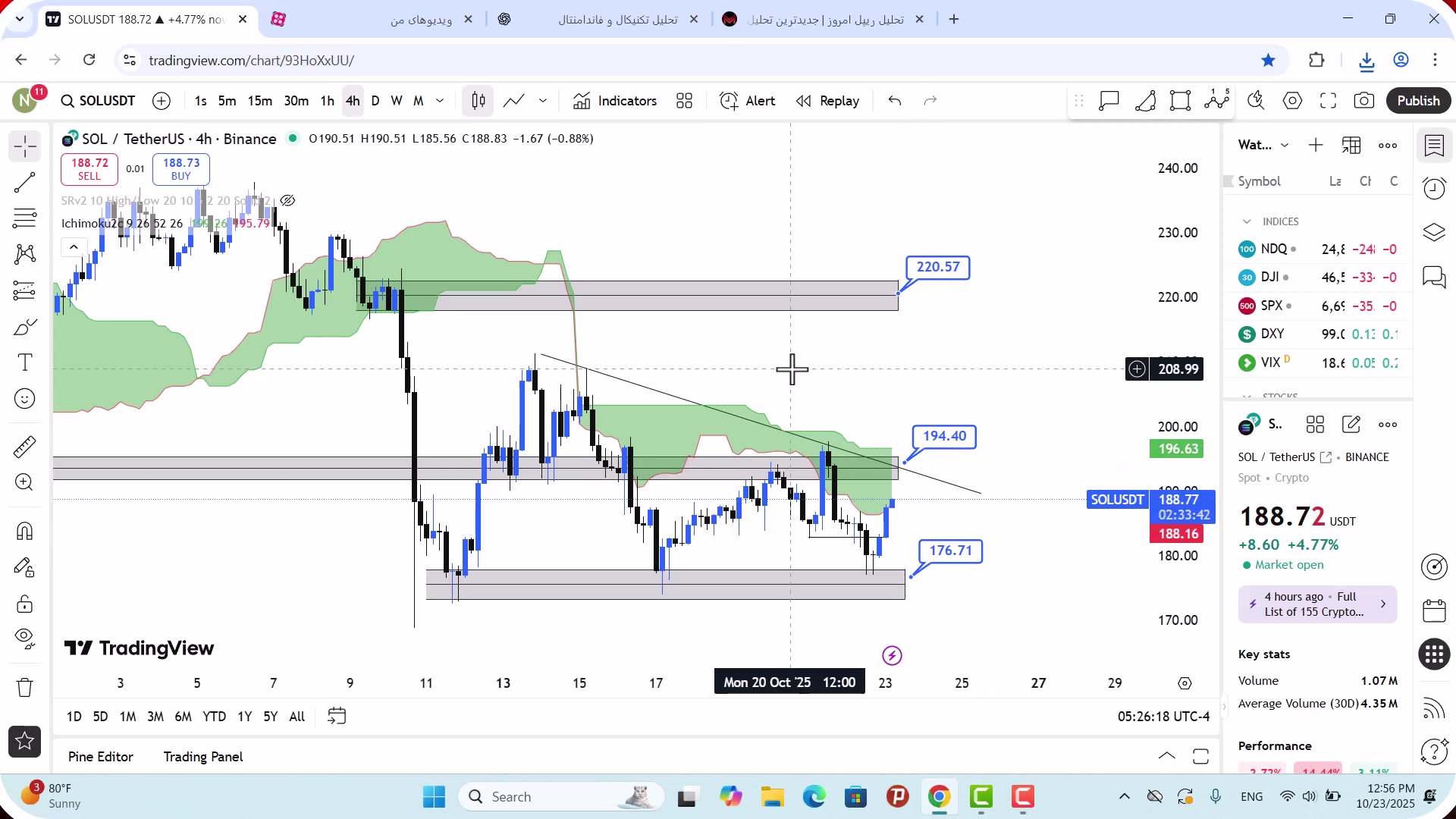
Task: Start bar Replay mode
Action: pyautogui.click(x=827, y=101)
